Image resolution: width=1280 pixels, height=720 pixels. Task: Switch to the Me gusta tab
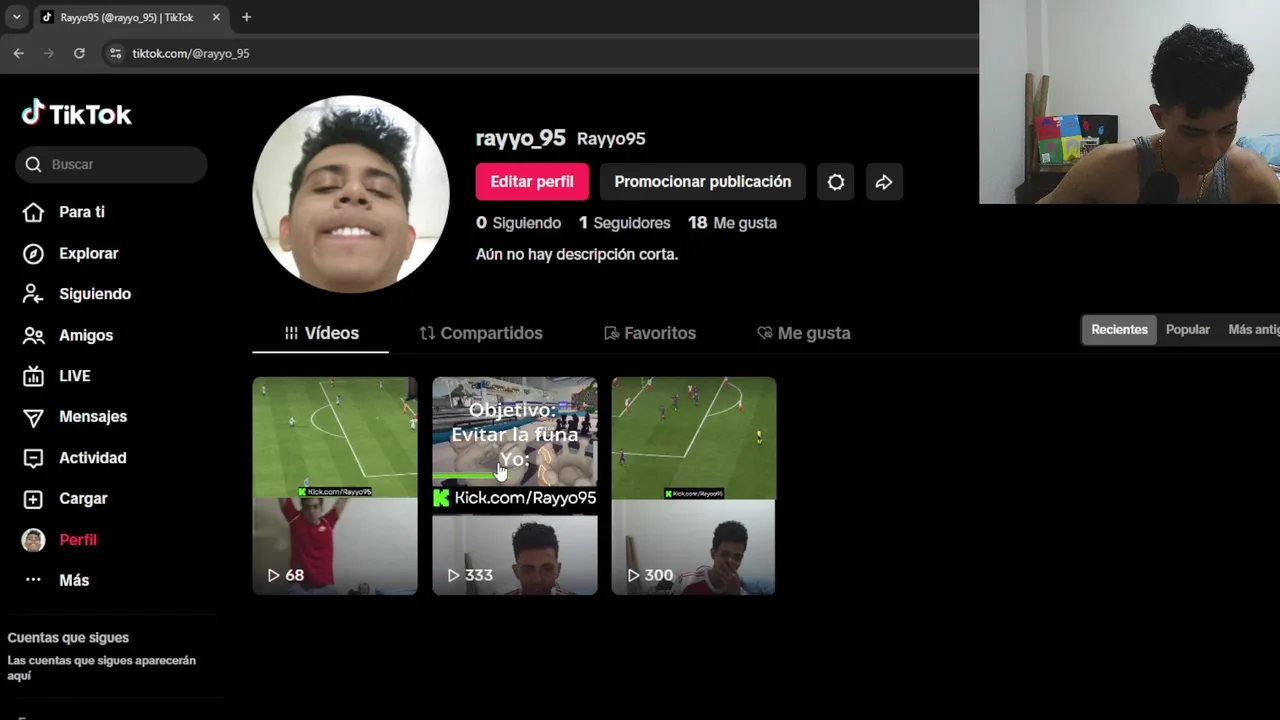tap(803, 333)
